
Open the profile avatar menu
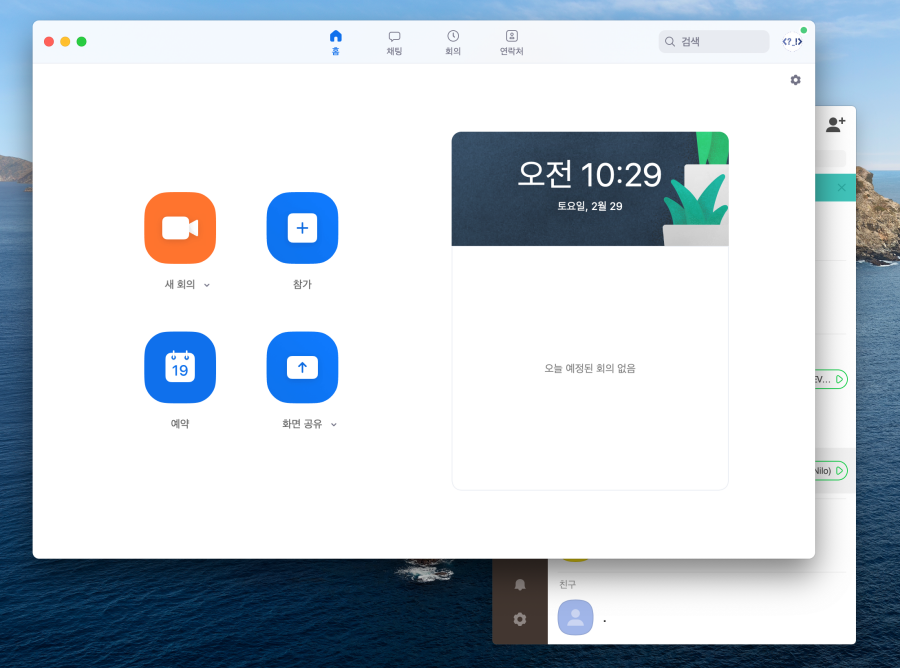[x=793, y=41]
